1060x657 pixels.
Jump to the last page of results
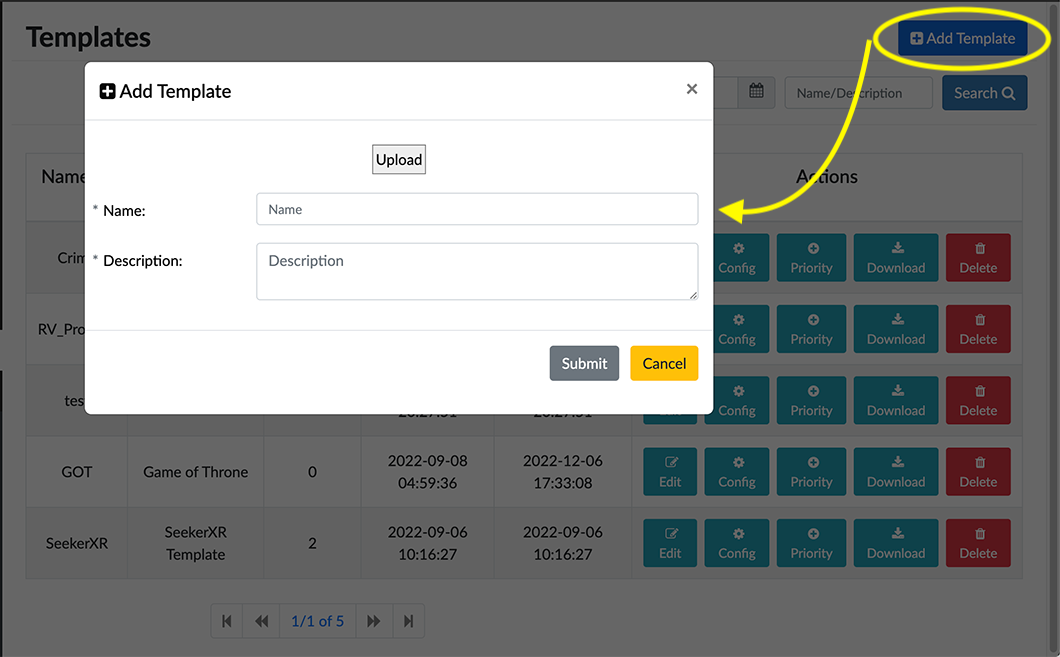point(408,621)
